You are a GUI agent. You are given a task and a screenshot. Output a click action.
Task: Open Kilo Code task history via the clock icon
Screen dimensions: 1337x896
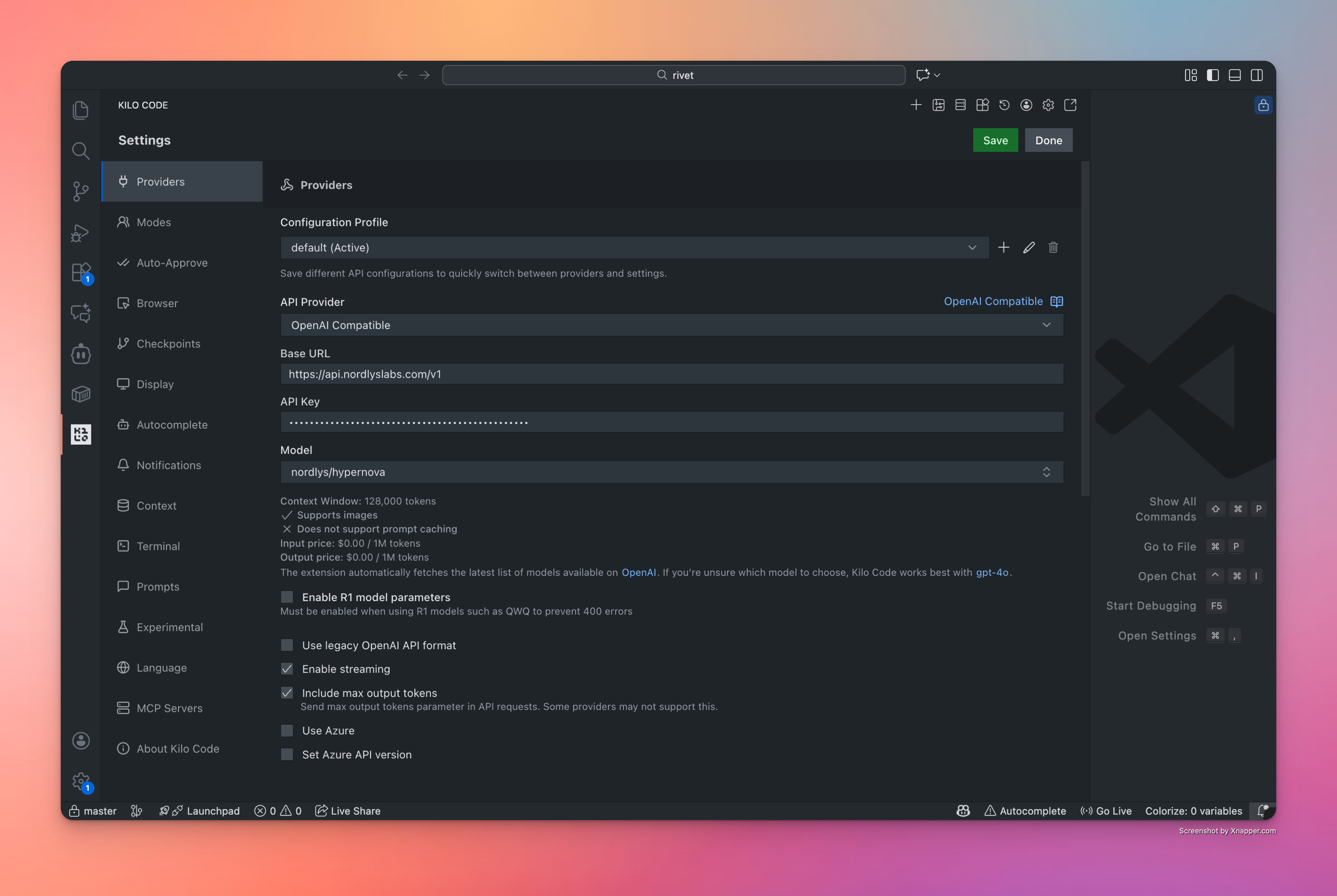click(x=1004, y=104)
